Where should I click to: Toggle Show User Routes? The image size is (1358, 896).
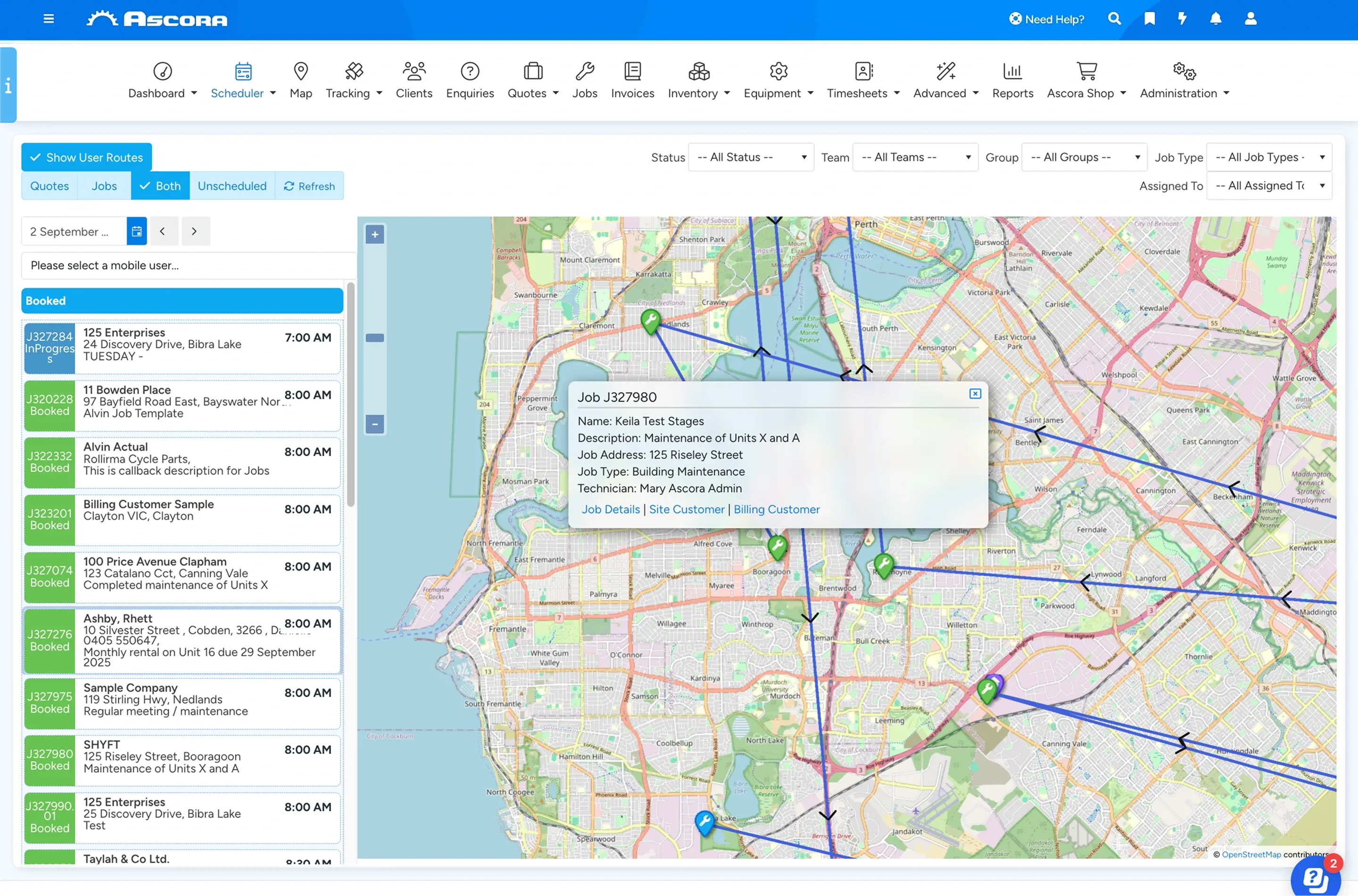[x=86, y=157]
